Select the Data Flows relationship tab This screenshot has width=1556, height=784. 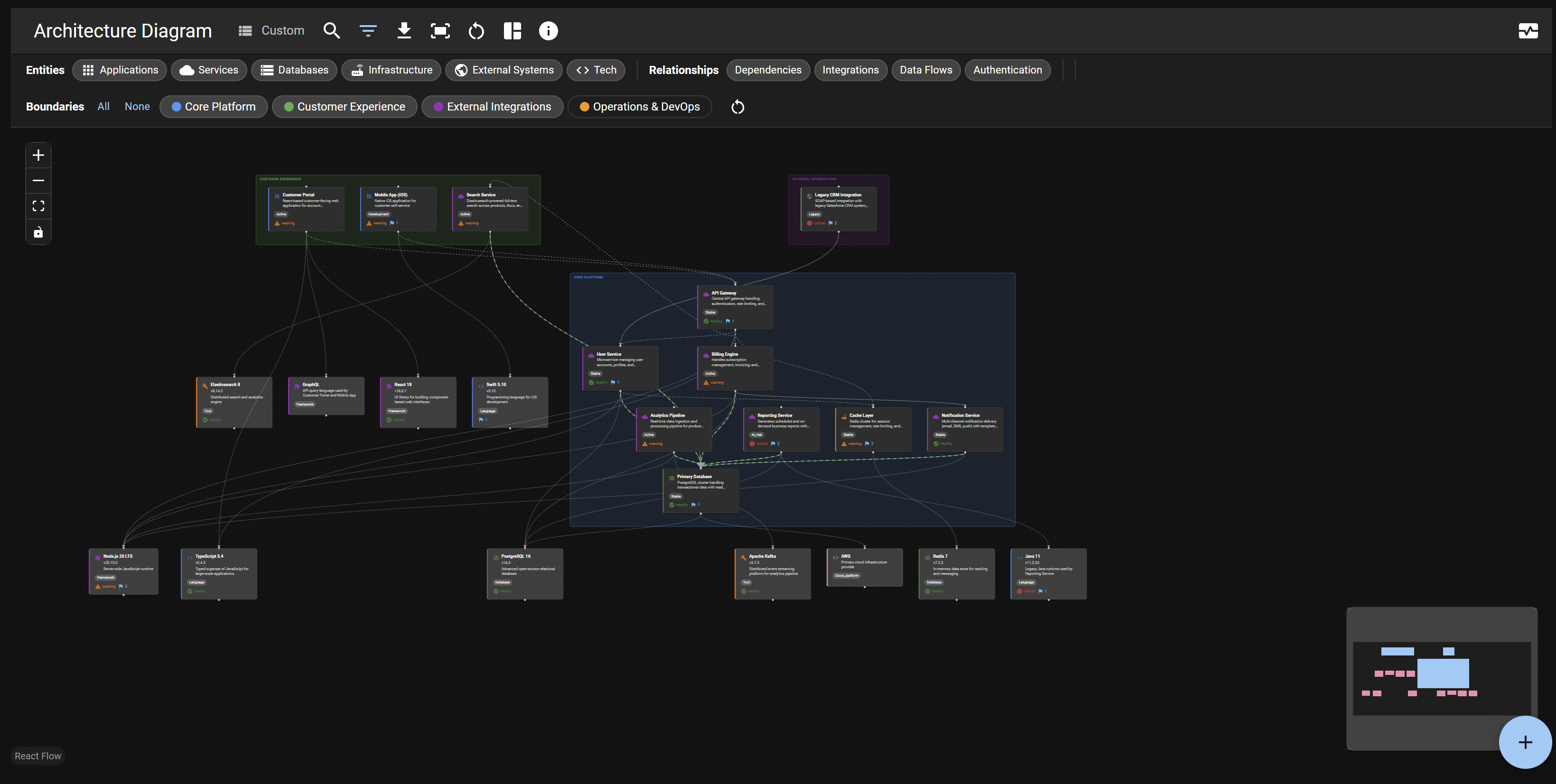(926, 70)
